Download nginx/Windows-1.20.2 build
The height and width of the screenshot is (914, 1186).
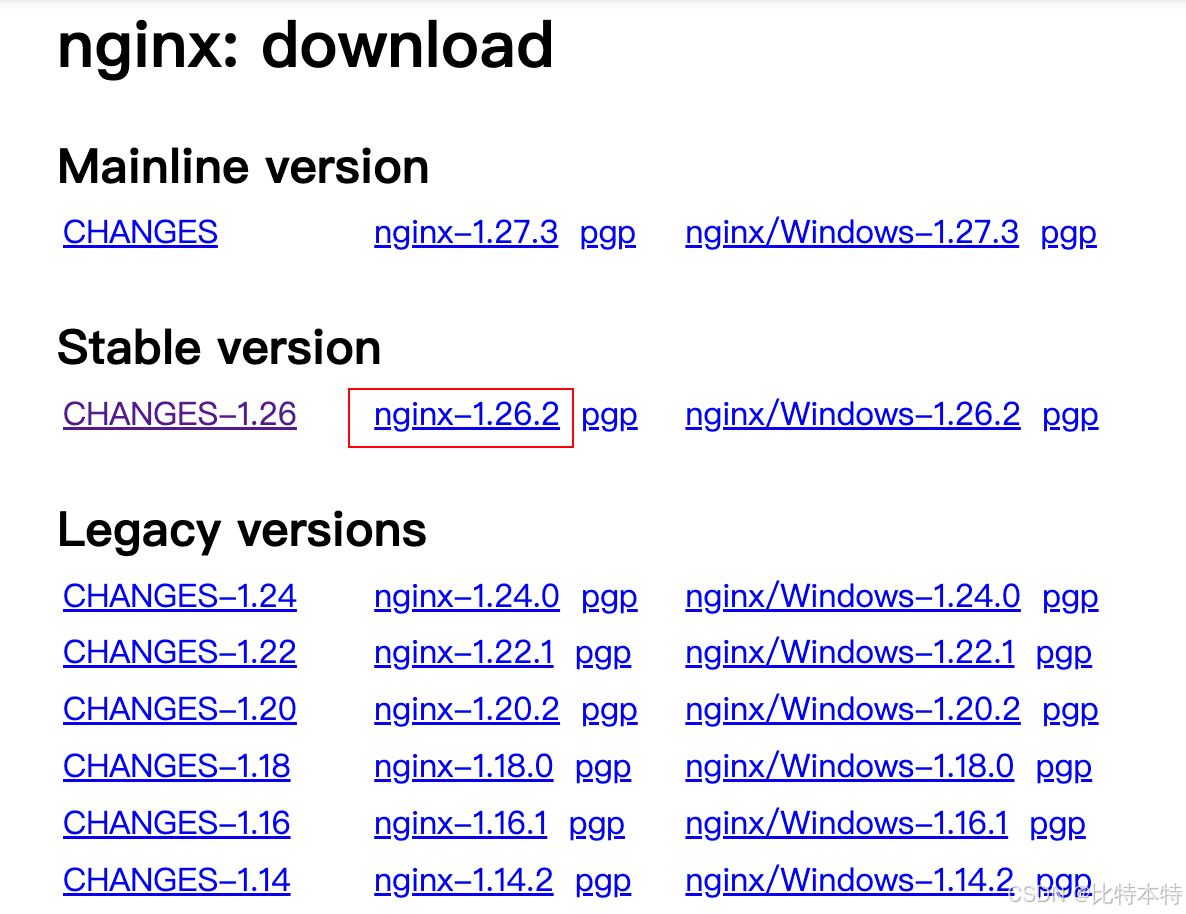(852, 709)
